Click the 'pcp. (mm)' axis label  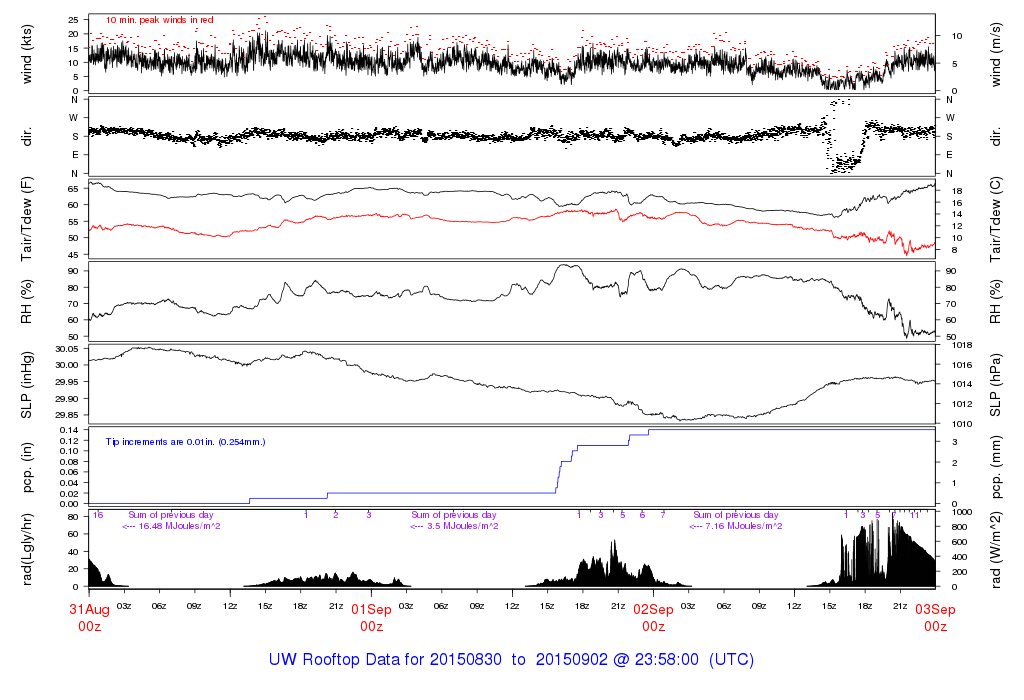click(995, 468)
